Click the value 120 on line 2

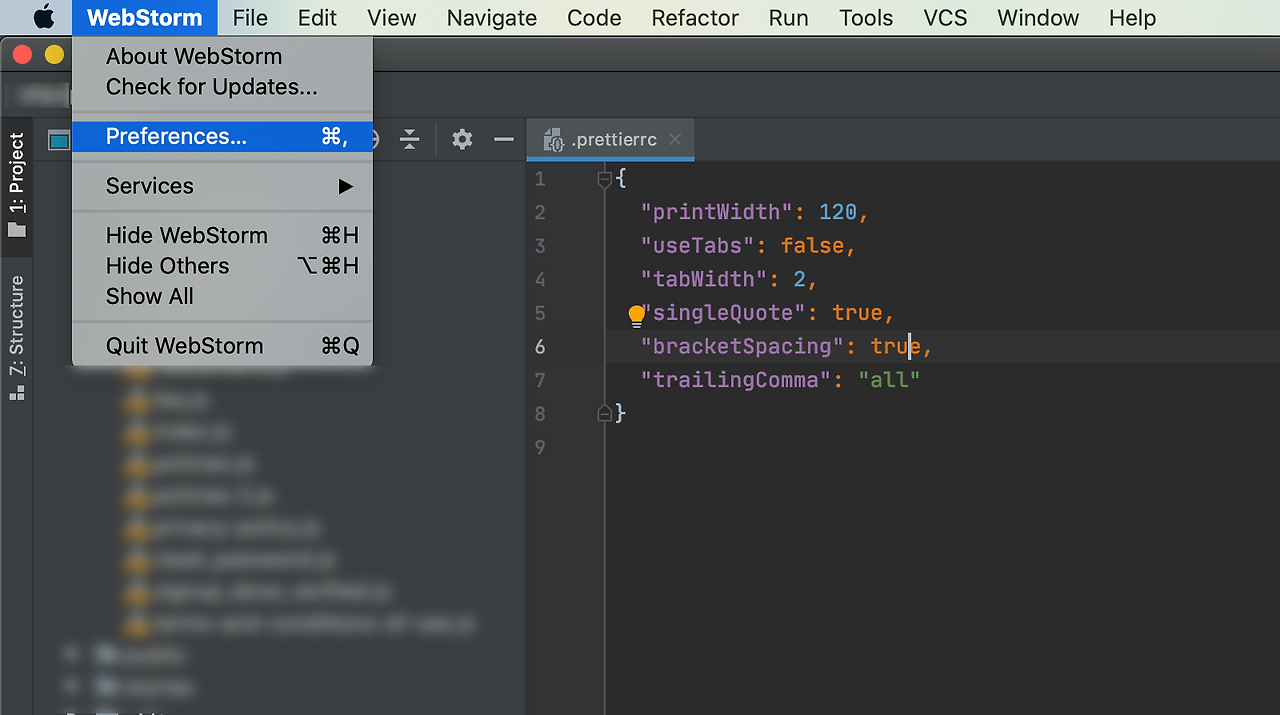click(838, 212)
